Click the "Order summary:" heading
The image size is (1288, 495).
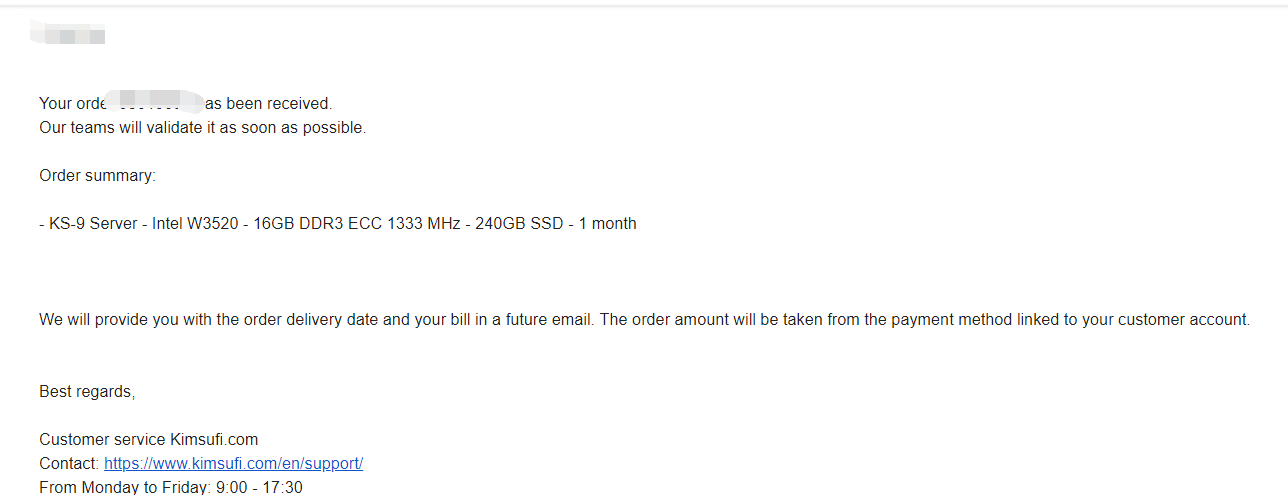tap(97, 176)
